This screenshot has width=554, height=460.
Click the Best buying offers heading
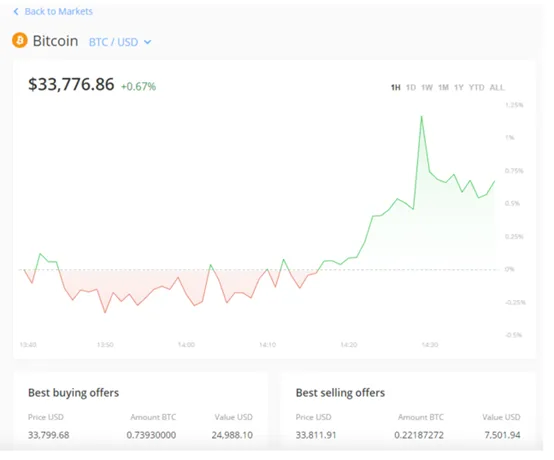(x=73, y=393)
